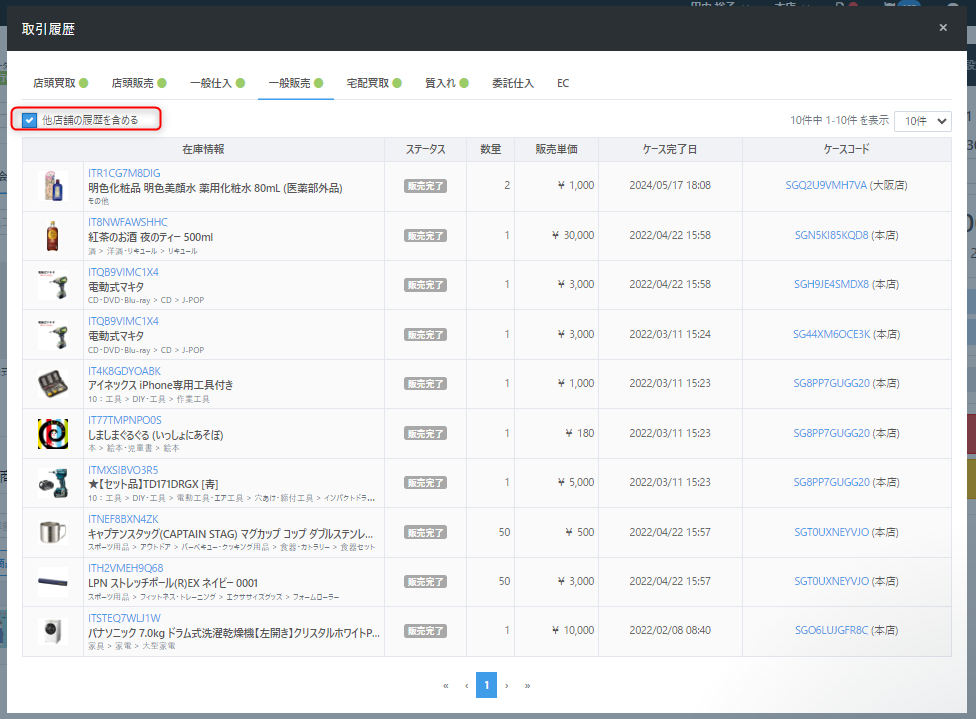Click the drum washing machine thumbnail
The height and width of the screenshot is (719, 976).
click(x=53, y=631)
